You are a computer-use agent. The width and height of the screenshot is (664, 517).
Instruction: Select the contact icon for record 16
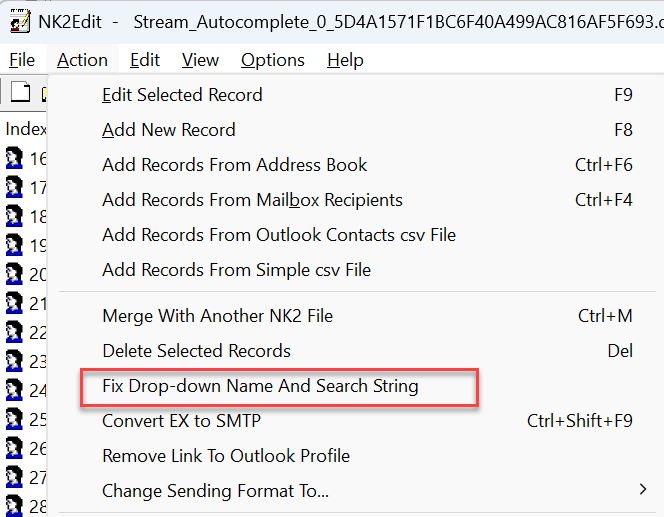point(14,158)
